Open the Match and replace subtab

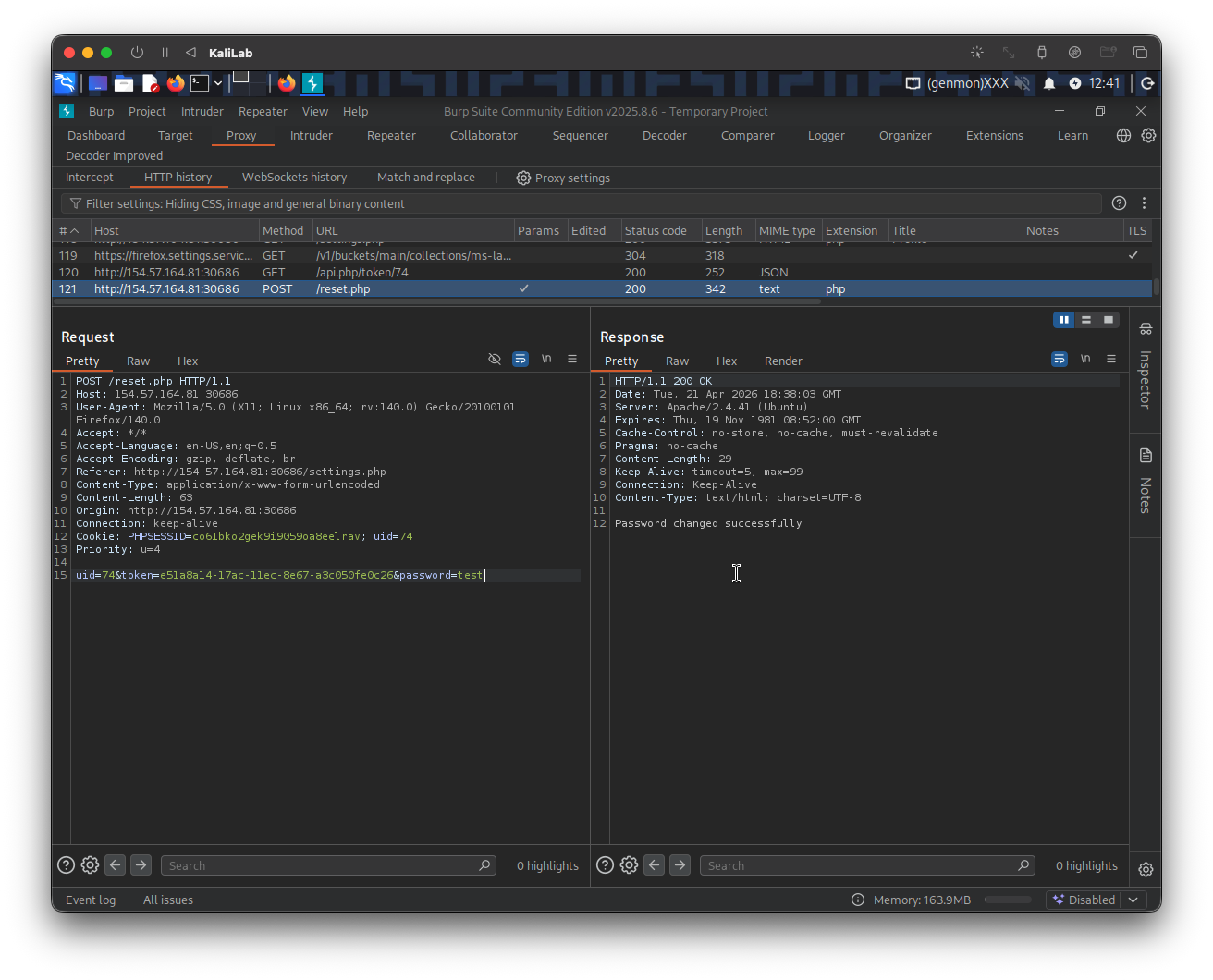(426, 177)
